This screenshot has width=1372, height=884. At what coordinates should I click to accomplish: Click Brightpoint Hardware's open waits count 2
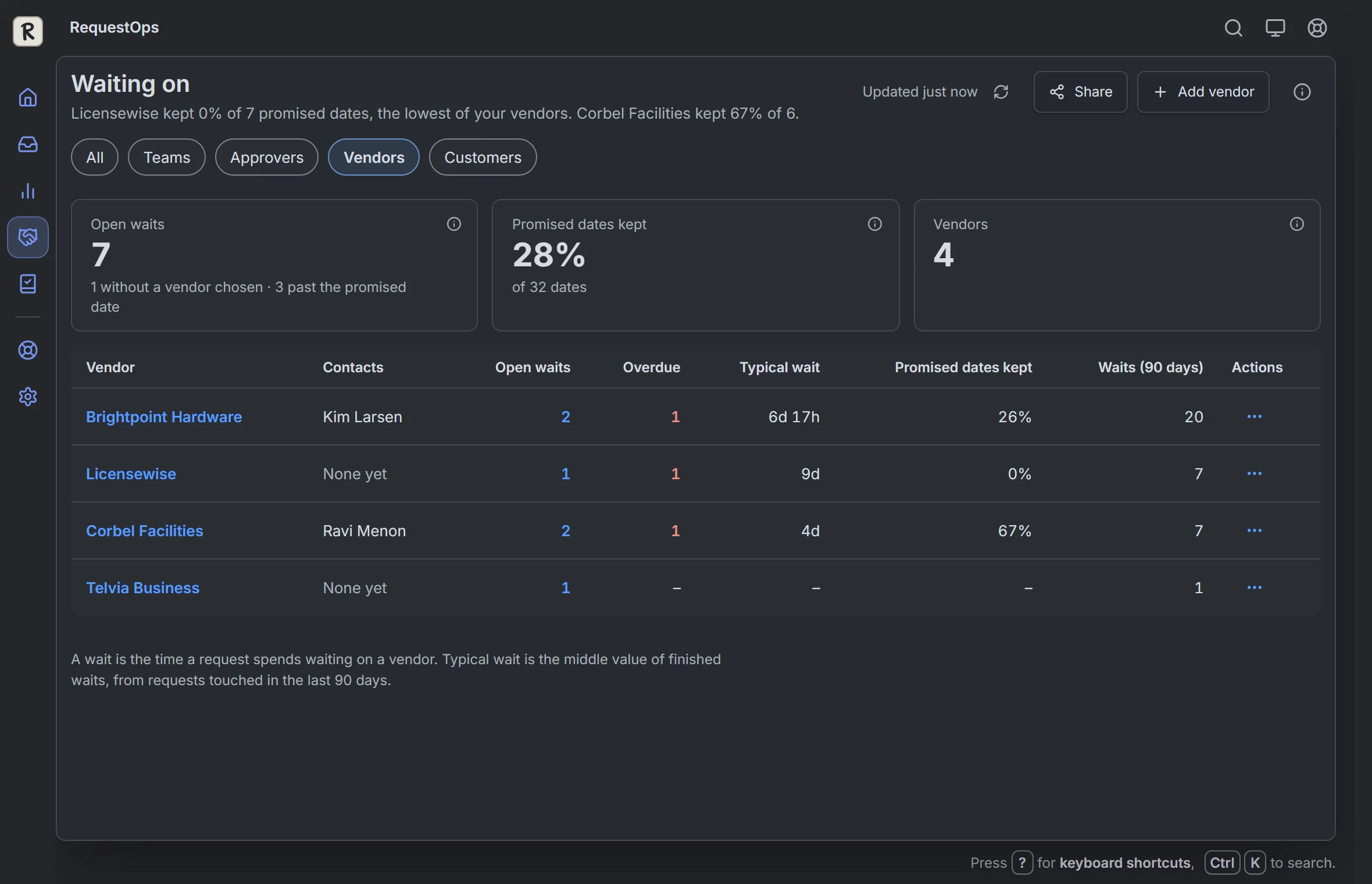tap(566, 416)
